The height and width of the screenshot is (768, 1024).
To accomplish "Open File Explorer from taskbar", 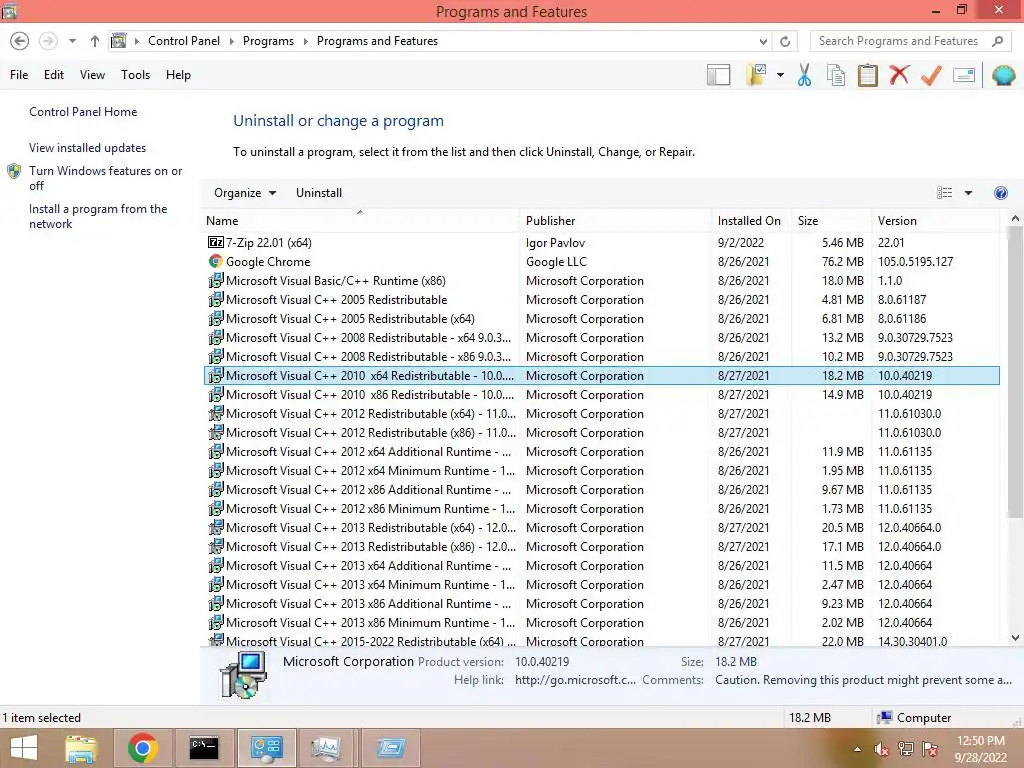I will (81, 748).
